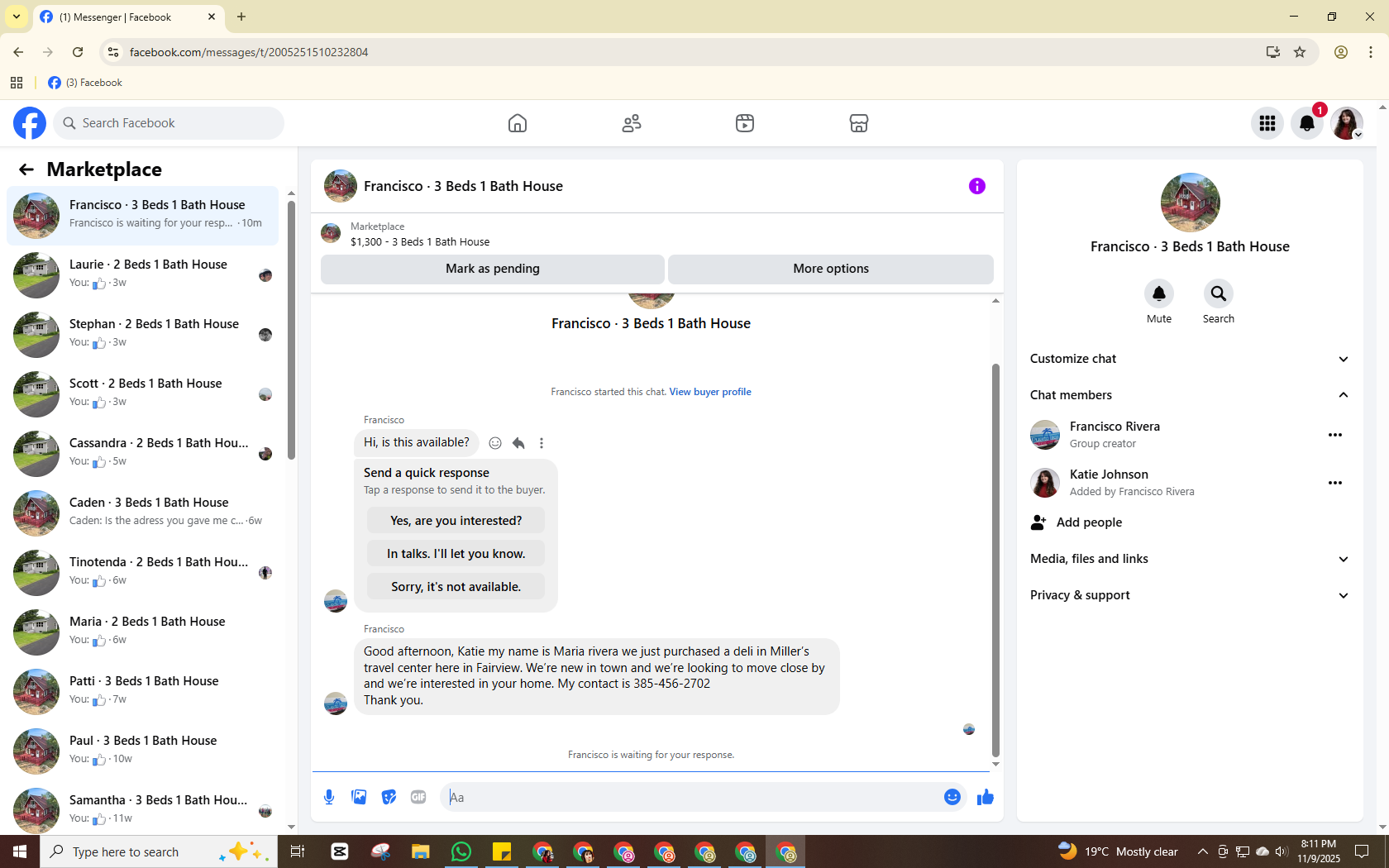The image size is (1389, 868).
Task: Collapse Chat members section
Action: click(1190, 395)
